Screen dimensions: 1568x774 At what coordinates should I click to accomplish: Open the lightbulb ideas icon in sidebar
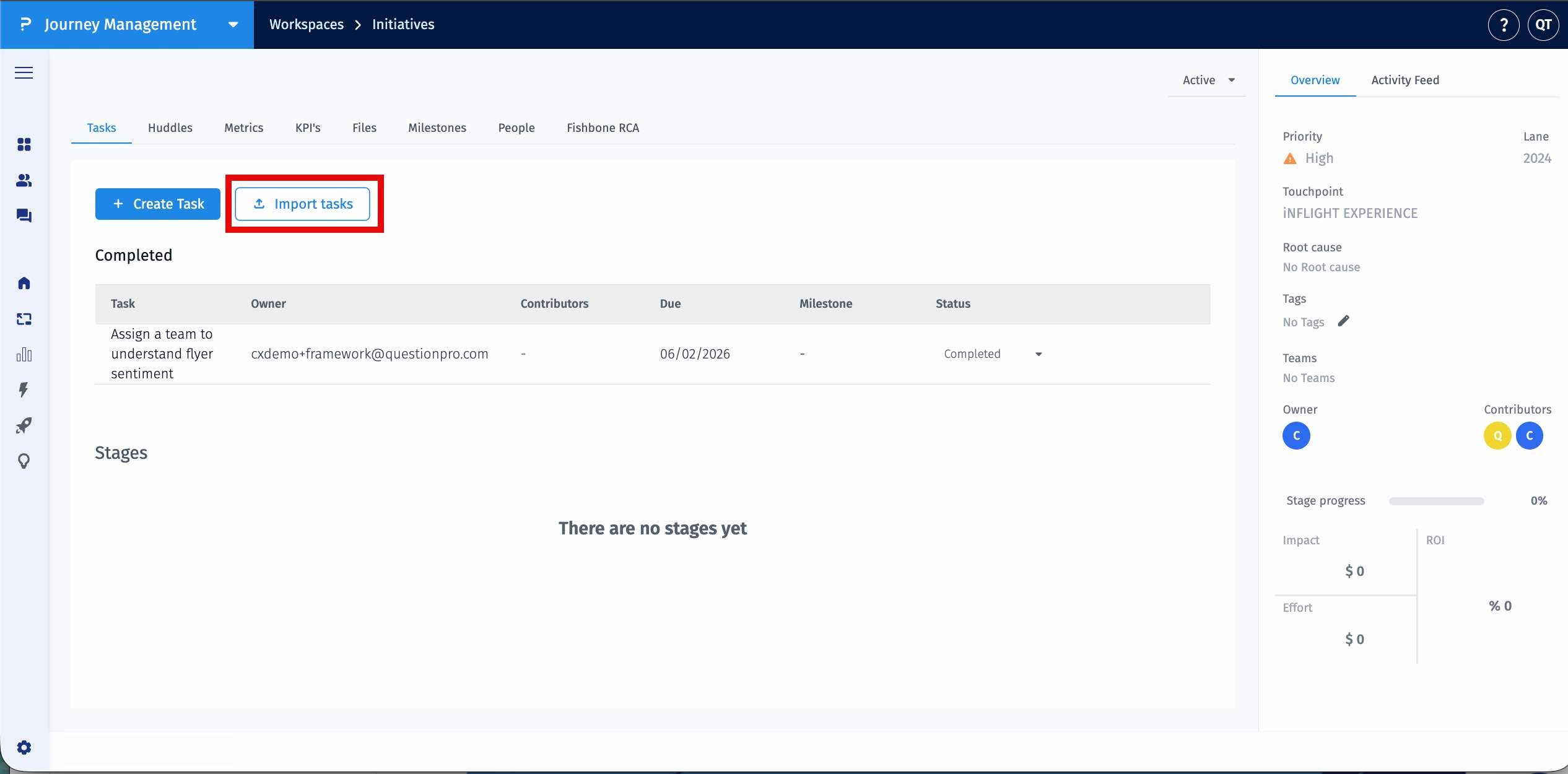[x=24, y=461]
